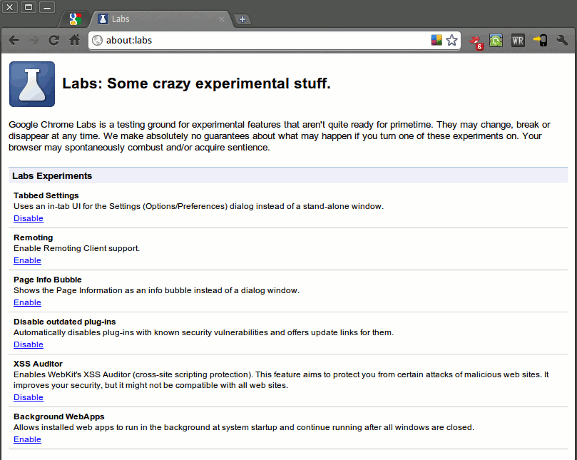Open the wrench settings menu
The height and width of the screenshot is (460, 577).
click(562, 40)
